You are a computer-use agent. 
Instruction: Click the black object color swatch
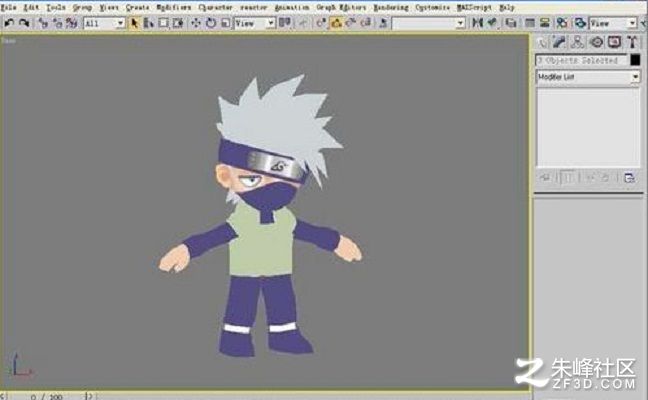pos(635,60)
